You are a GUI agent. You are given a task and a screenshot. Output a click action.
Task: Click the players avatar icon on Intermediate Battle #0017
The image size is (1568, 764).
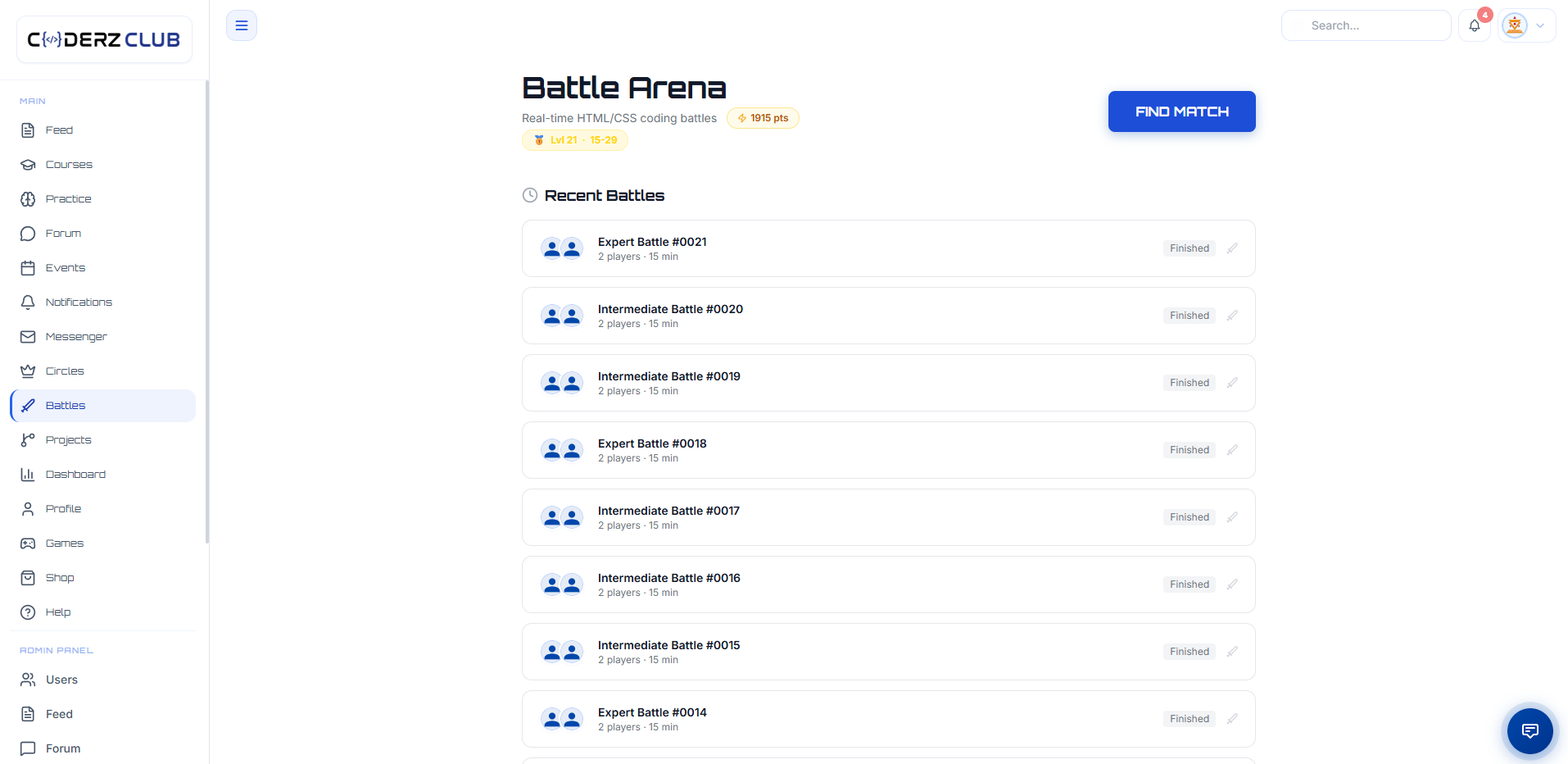562,517
